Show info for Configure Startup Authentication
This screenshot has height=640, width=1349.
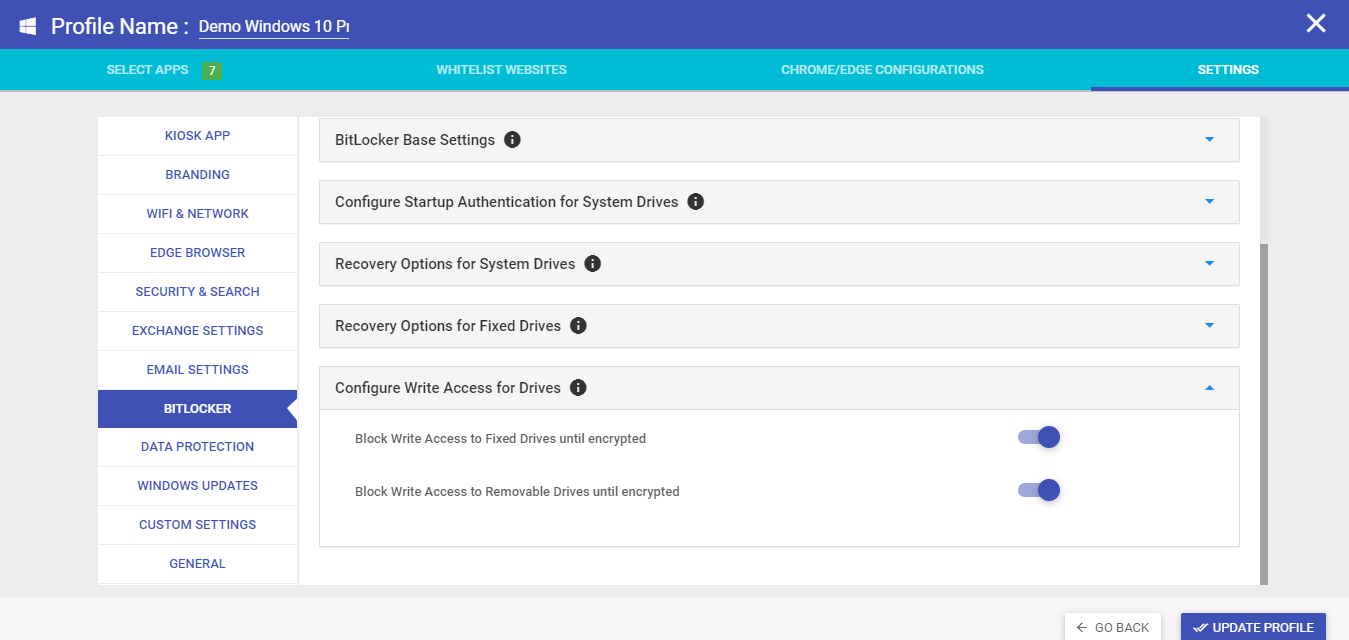coord(696,202)
